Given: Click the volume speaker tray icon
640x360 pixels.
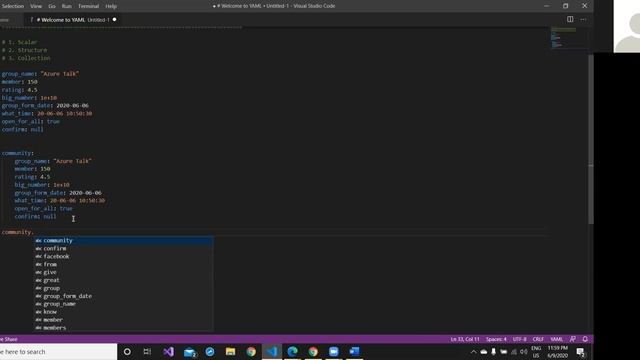Looking at the screenshot, I should click(524, 352).
